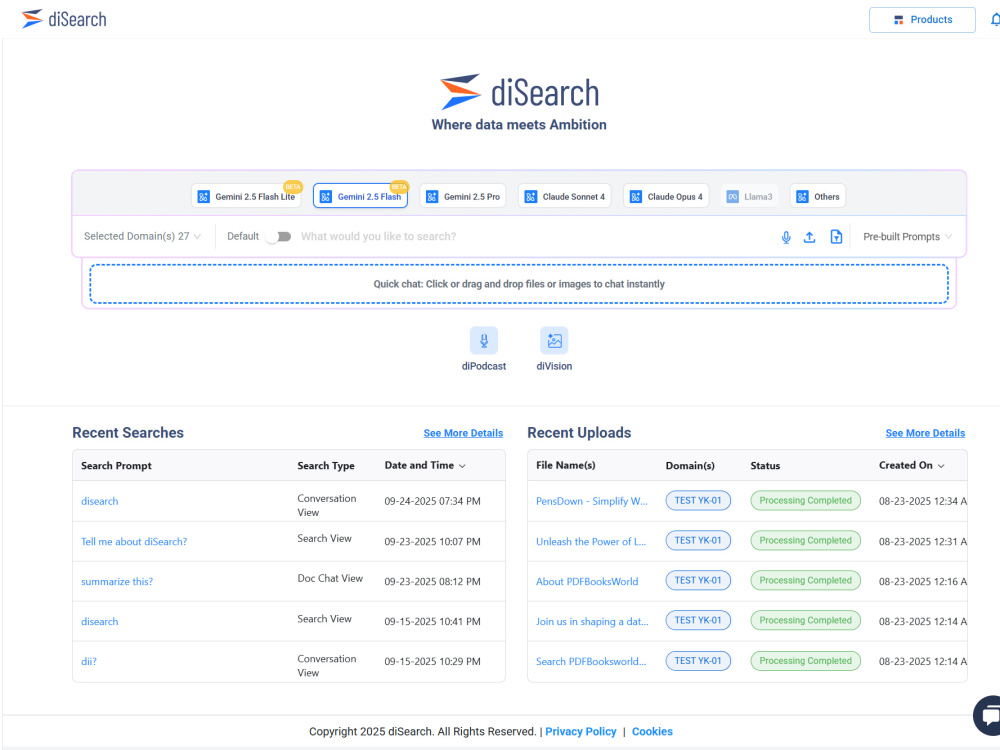Click Processing Completed status in Join us row
The height and width of the screenshot is (750, 1000).
pyautogui.click(x=805, y=620)
